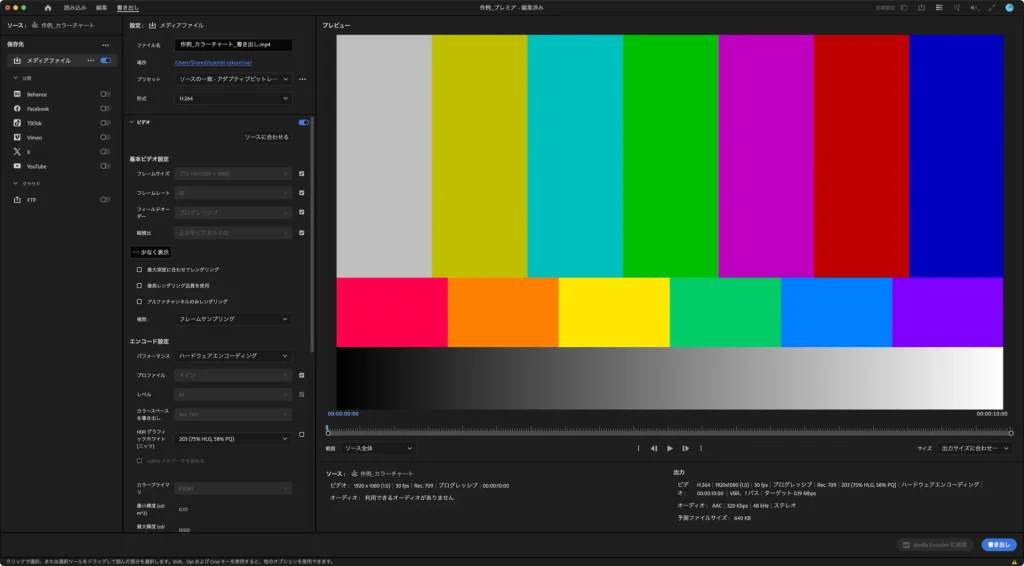Click the TikTok destination icon
1024x566 pixels.
tap(17, 123)
